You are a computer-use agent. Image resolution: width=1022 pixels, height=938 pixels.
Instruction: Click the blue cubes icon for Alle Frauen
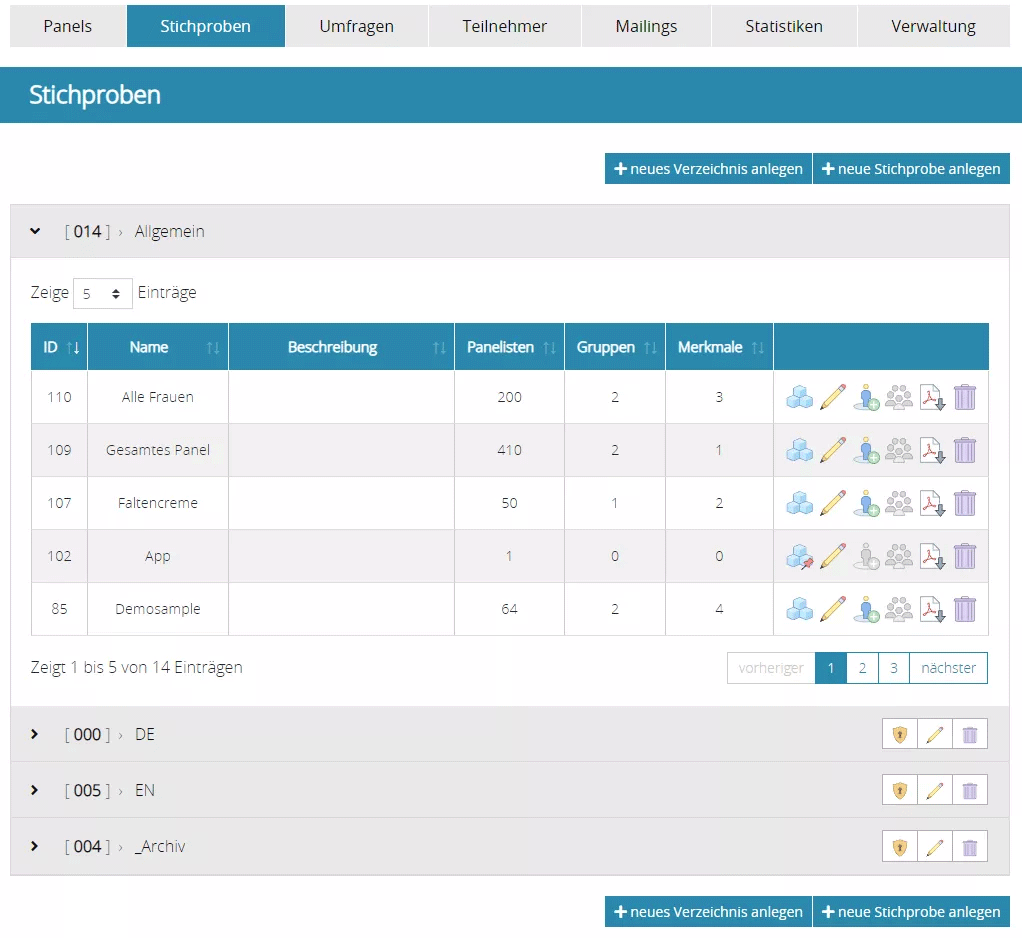click(x=799, y=397)
